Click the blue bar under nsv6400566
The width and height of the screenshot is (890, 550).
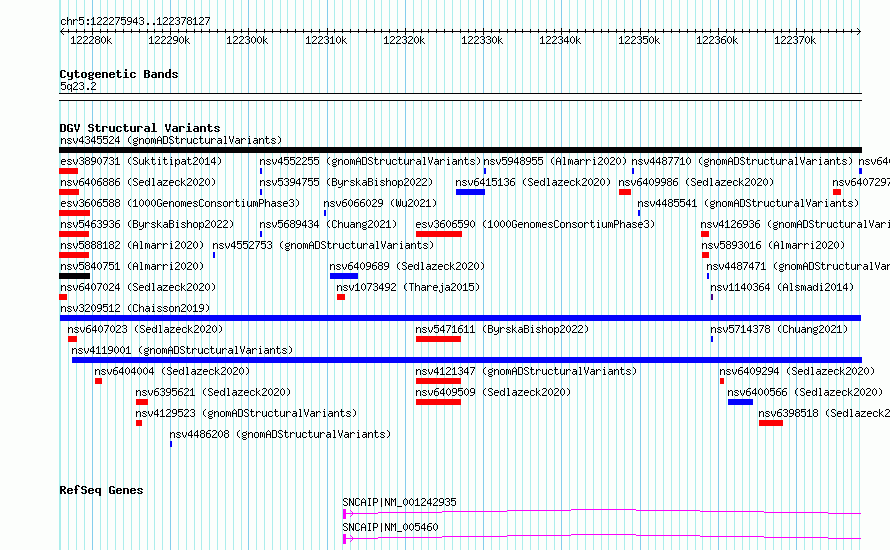(740, 402)
